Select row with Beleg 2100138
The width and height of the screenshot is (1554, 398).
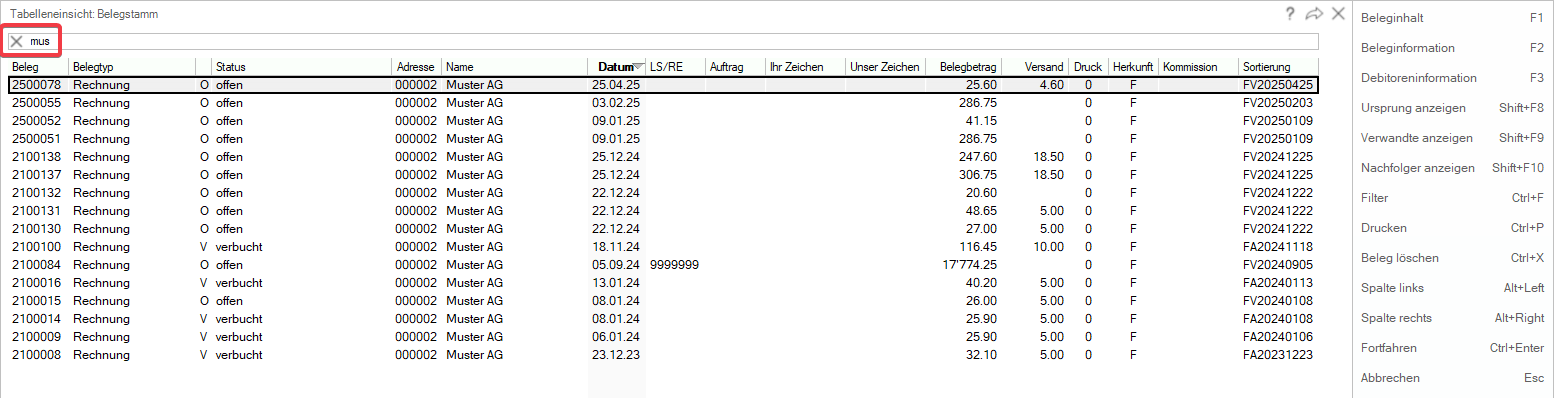[663, 157]
